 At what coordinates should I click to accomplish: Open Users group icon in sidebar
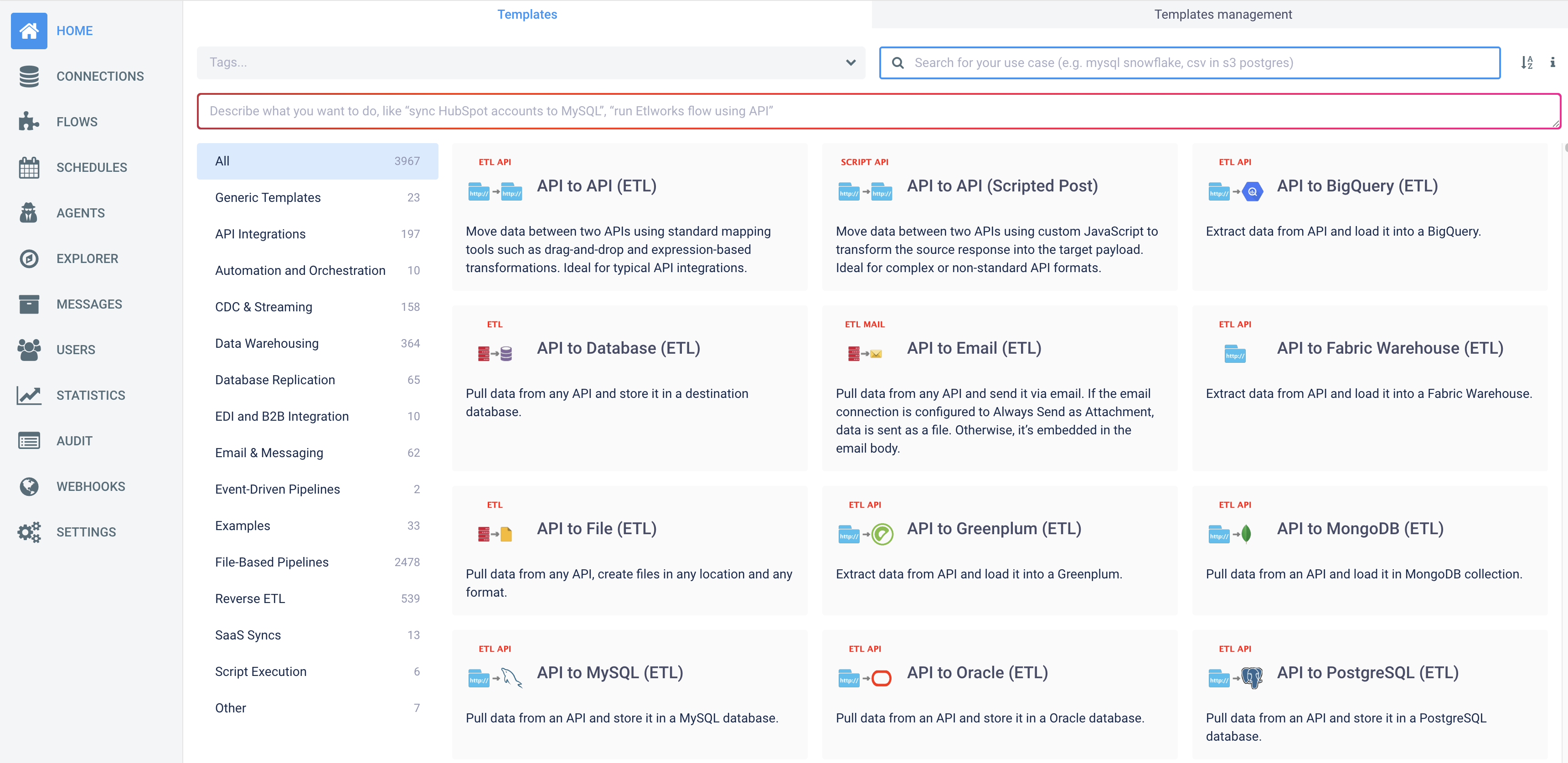[x=29, y=350]
